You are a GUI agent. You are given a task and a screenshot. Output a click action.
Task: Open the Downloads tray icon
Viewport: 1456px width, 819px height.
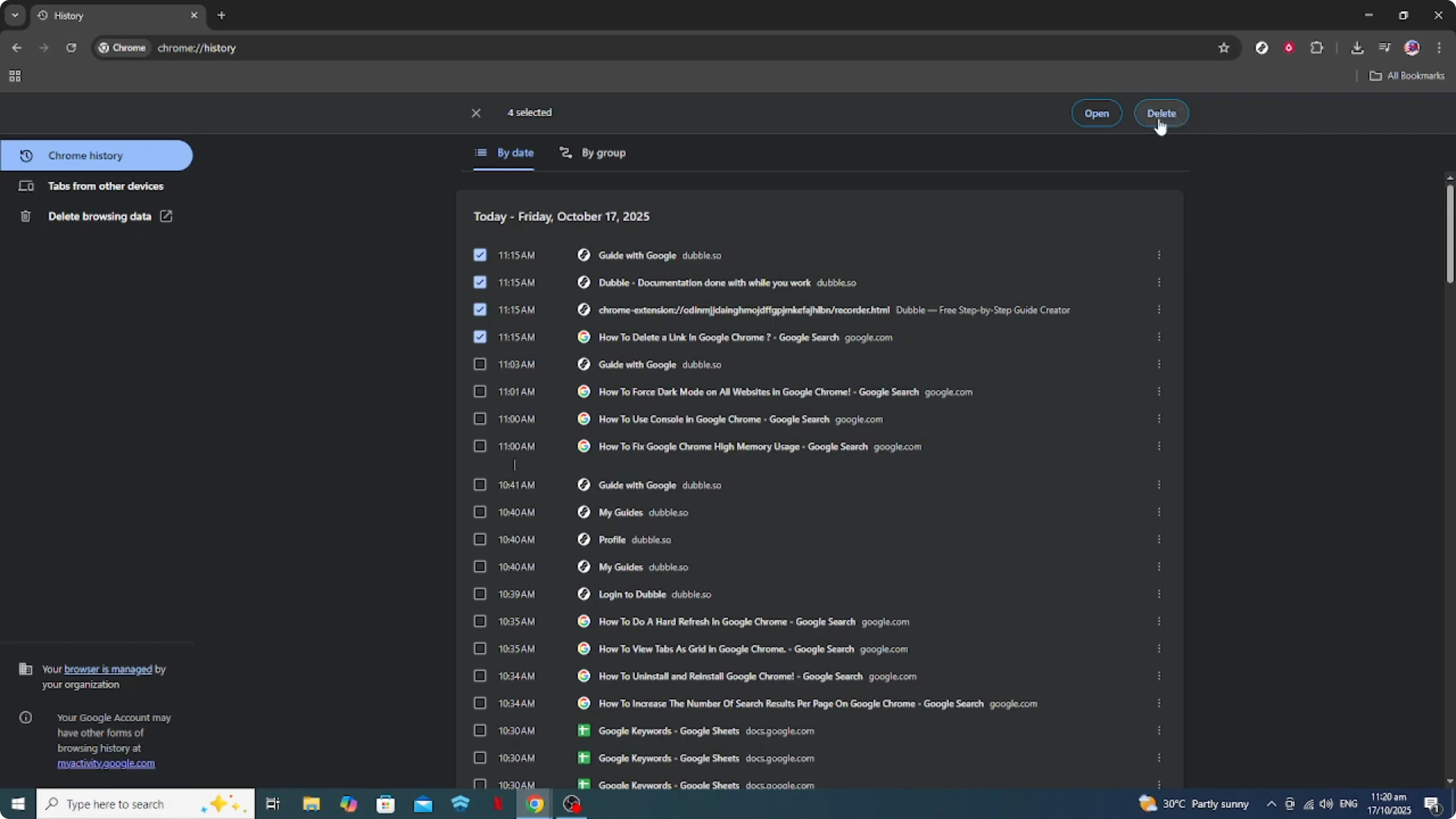pyautogui.click(x=1357, y=48)
